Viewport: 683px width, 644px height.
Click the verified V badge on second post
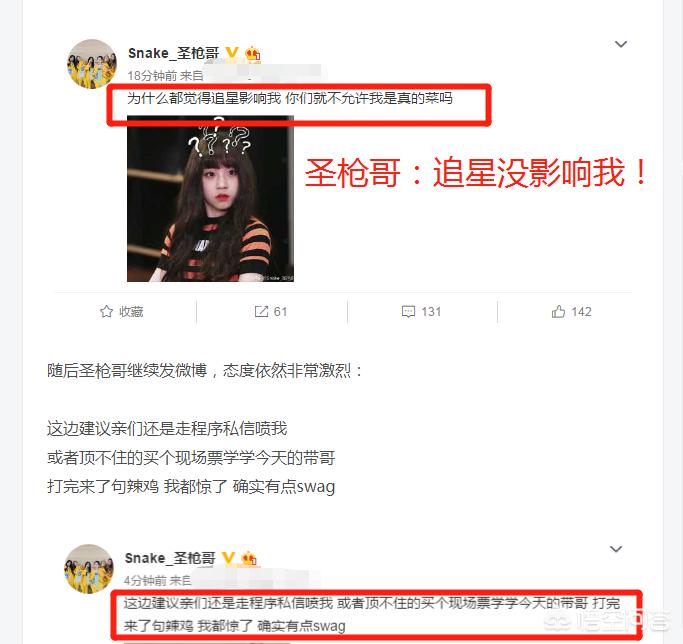(229, 557)
